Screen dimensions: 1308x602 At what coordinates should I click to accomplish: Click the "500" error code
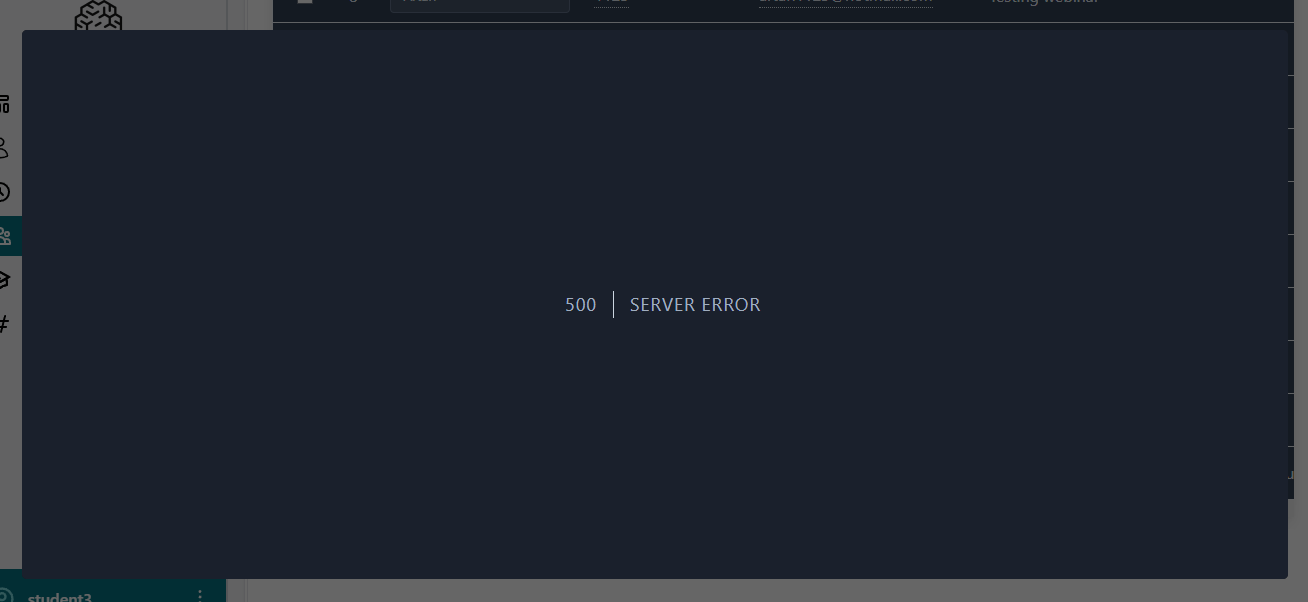coord(580,305)
